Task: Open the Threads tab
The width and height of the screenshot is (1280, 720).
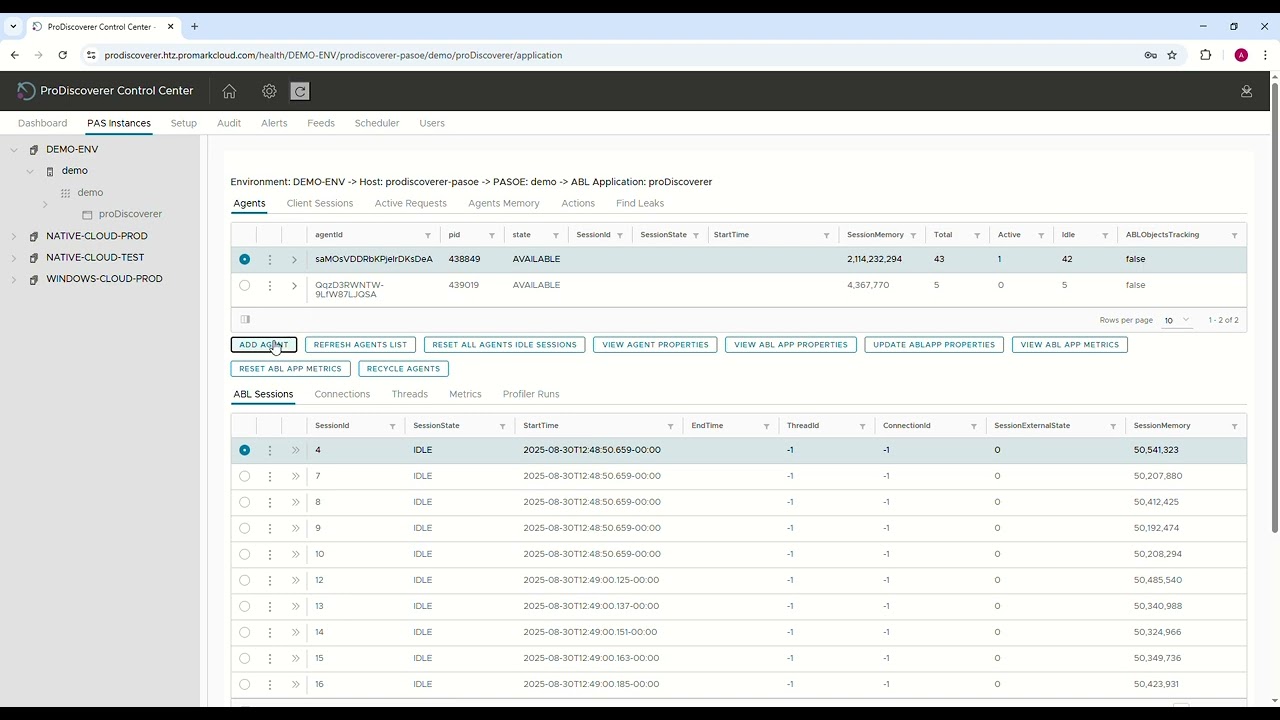Action: (410, 394)
